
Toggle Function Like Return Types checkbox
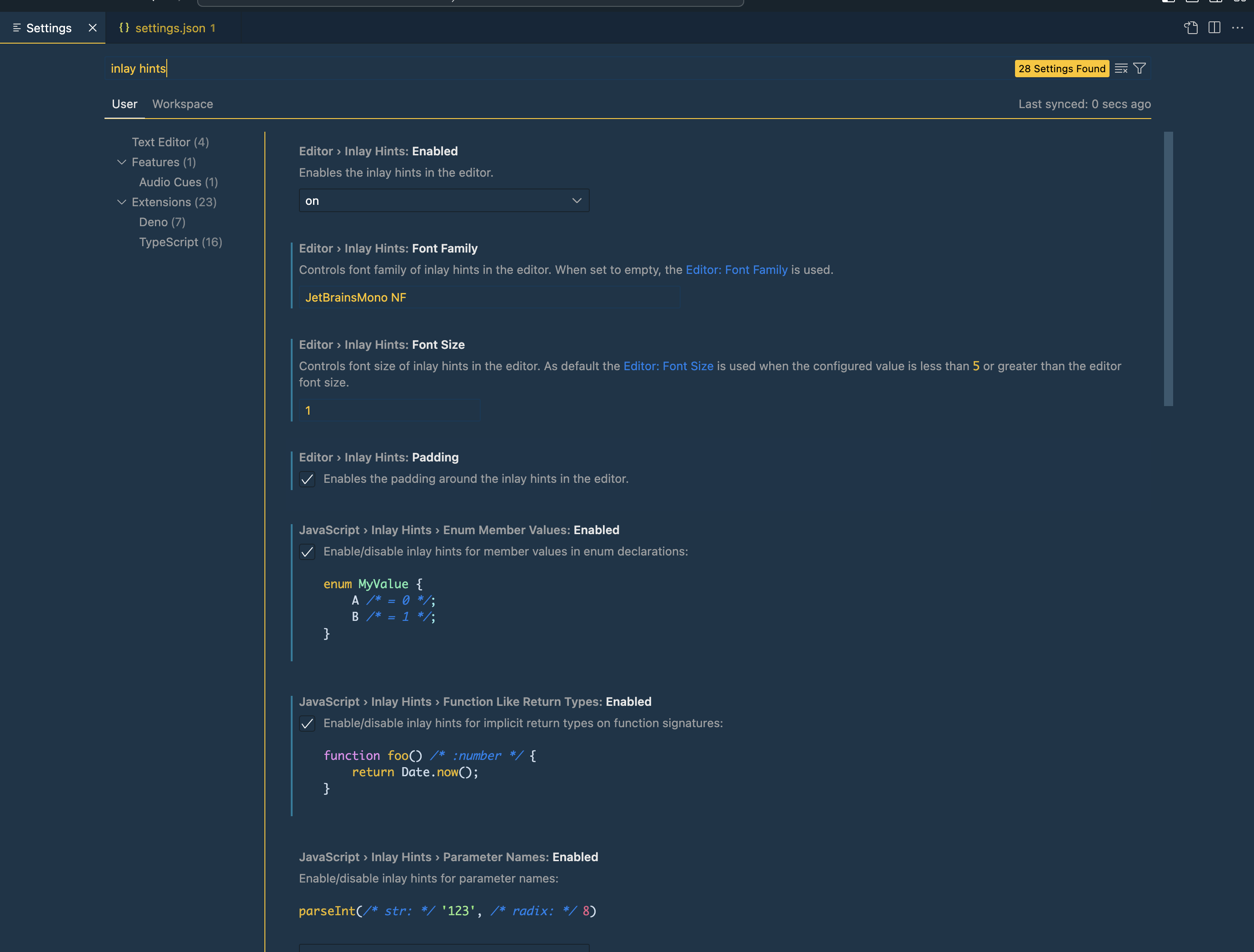[307, 724]
